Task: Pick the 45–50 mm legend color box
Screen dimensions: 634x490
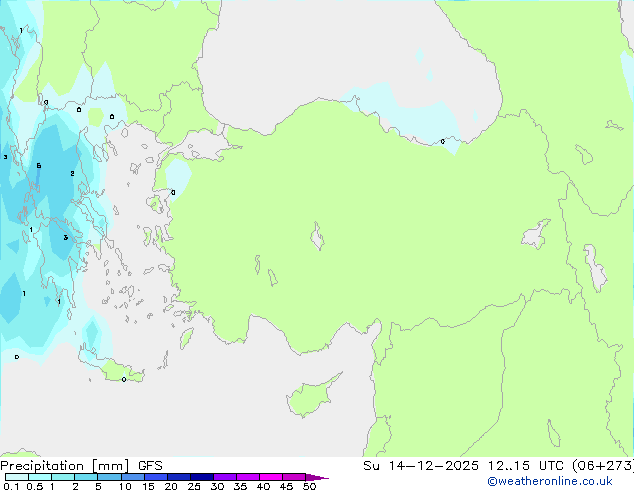Action: pyautogui.click(x=294, y=477)
